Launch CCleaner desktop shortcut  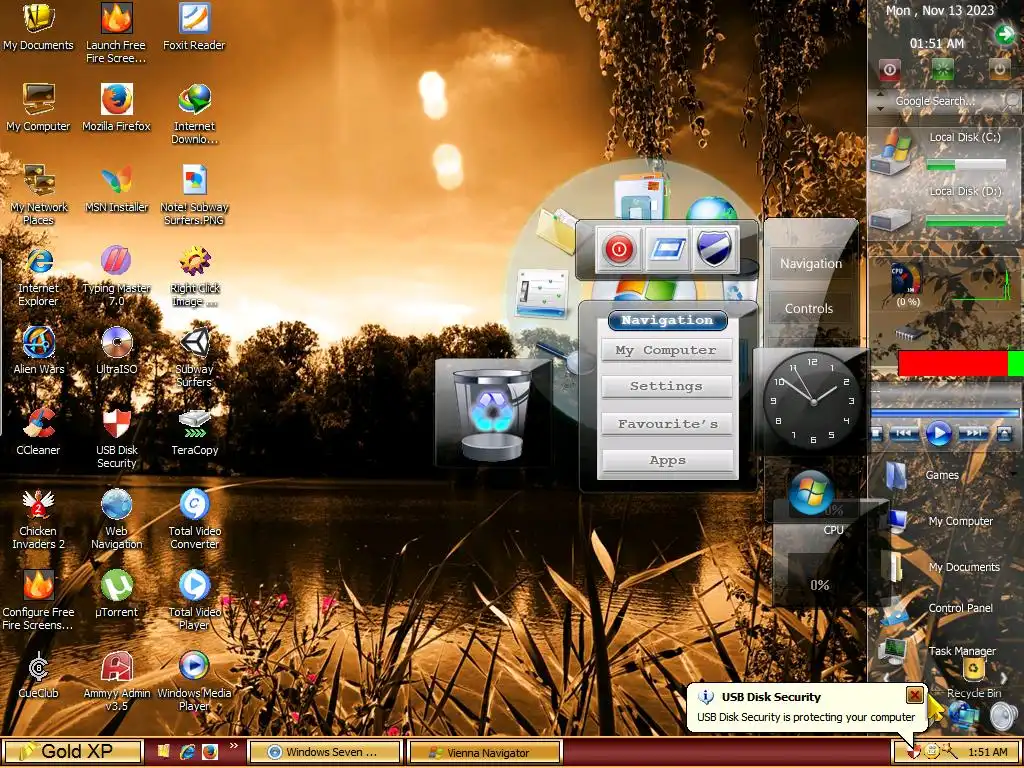[38, 432]
